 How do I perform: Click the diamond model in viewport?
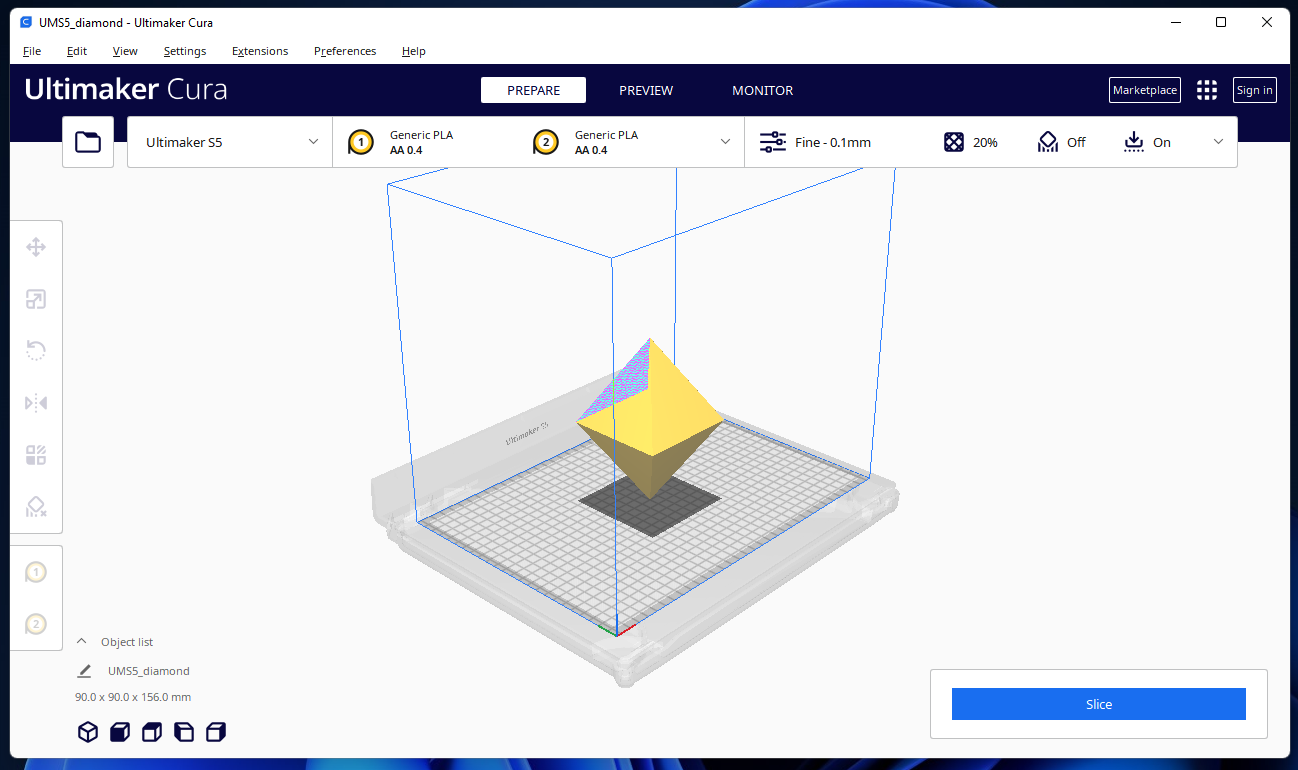(x=651, y=420)
